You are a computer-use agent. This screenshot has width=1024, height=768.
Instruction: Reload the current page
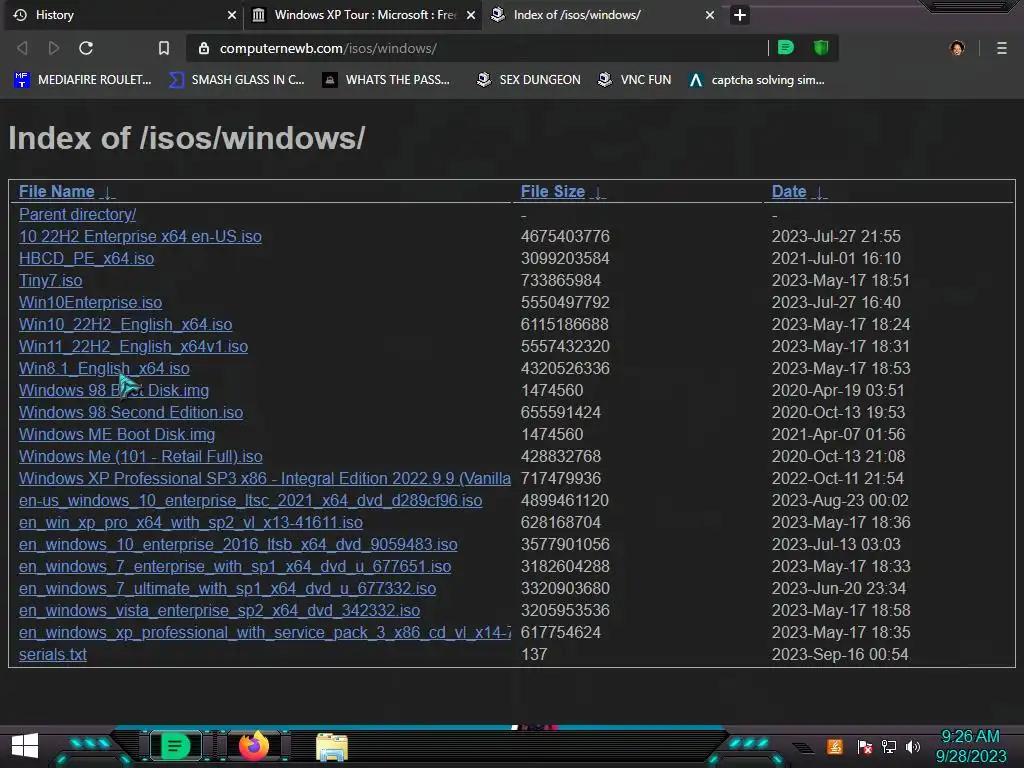(86, 48)
